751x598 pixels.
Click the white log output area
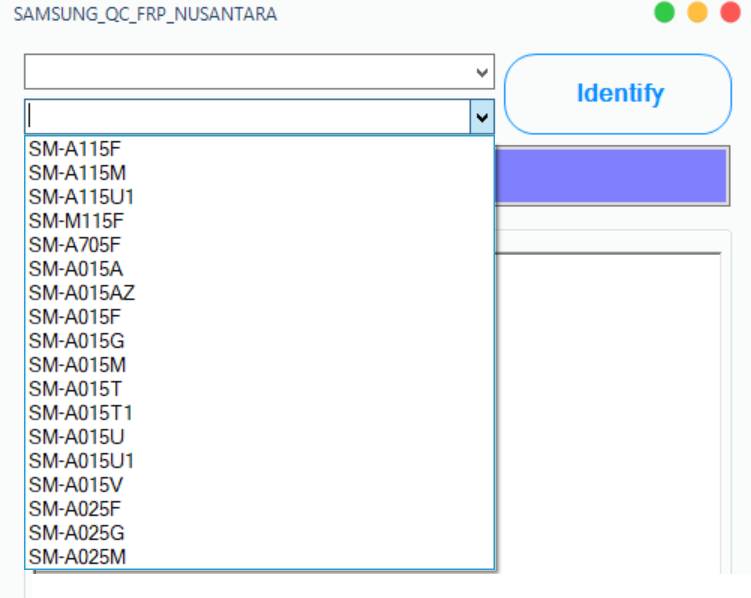click(x=608, y=412)
